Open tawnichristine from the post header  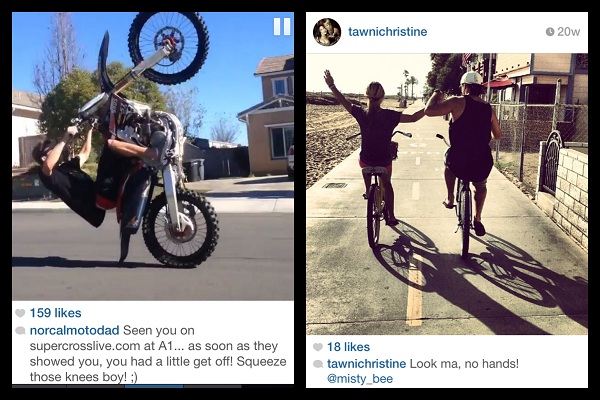pyautogui.click(x=387, y=32)
